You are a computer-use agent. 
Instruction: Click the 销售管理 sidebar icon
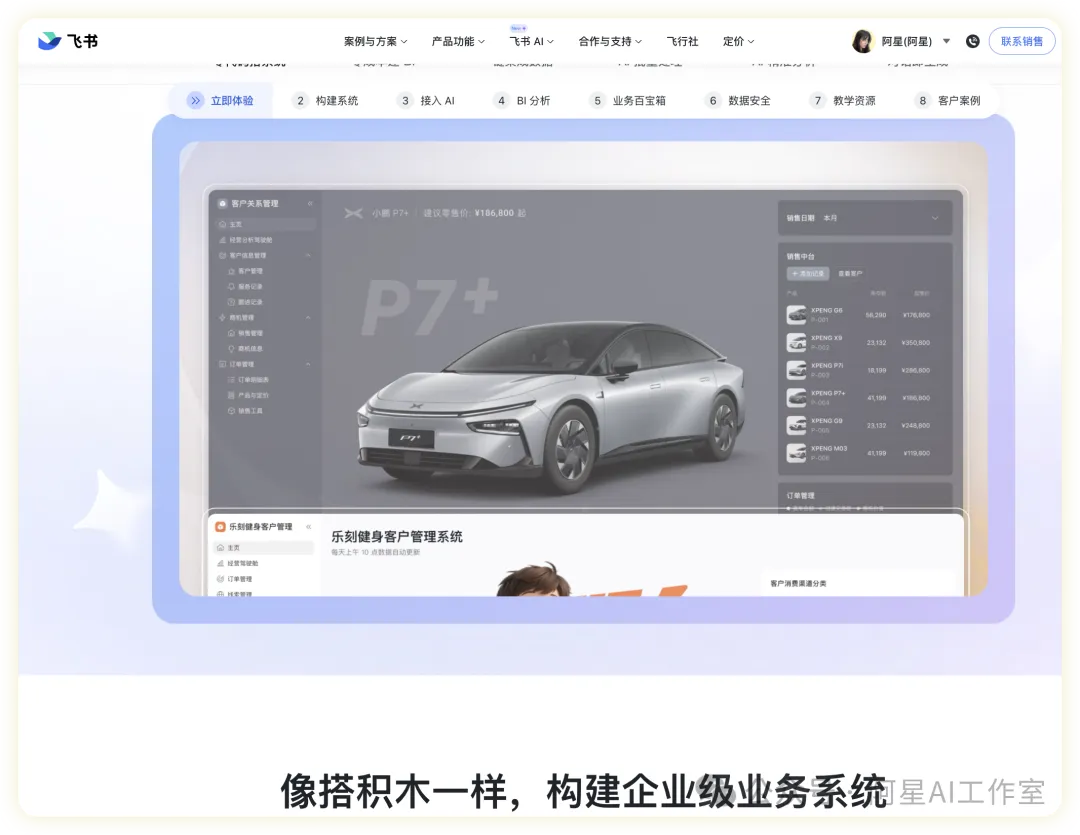[x=231, y=333]
